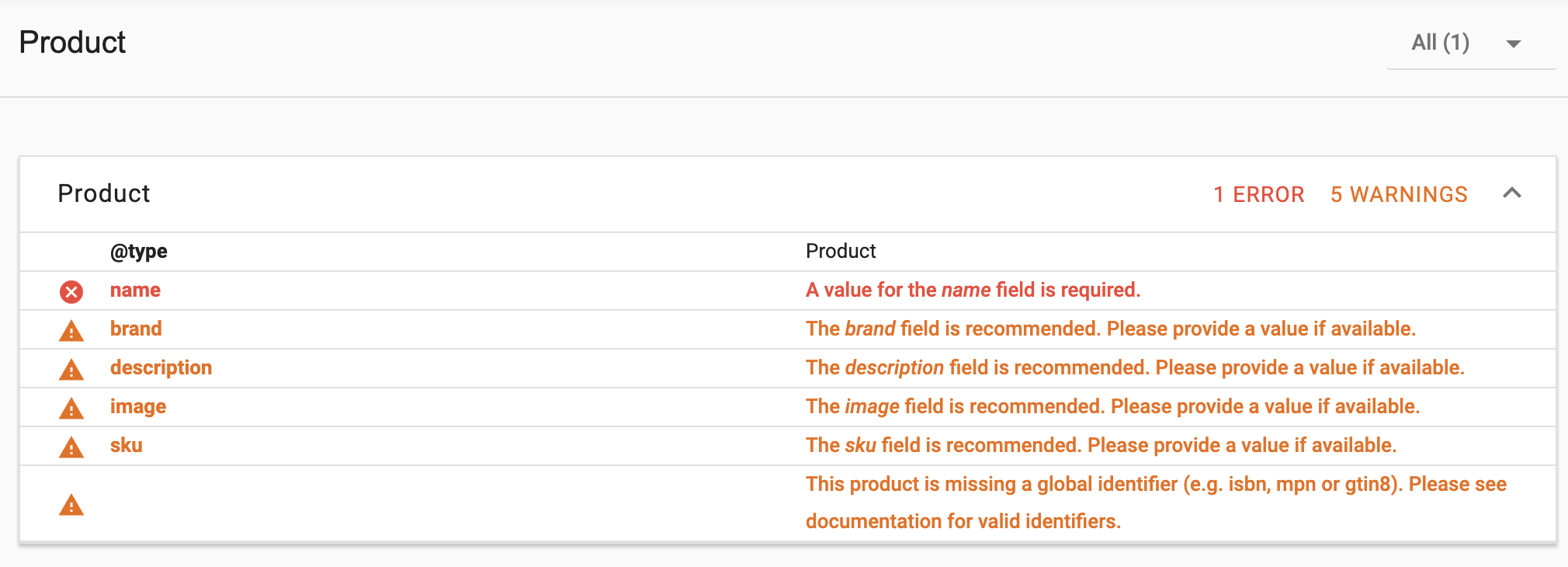Click the warning triangle beside sku
The width and height of the screenshot is (1568, 567).
coord(71,447)
